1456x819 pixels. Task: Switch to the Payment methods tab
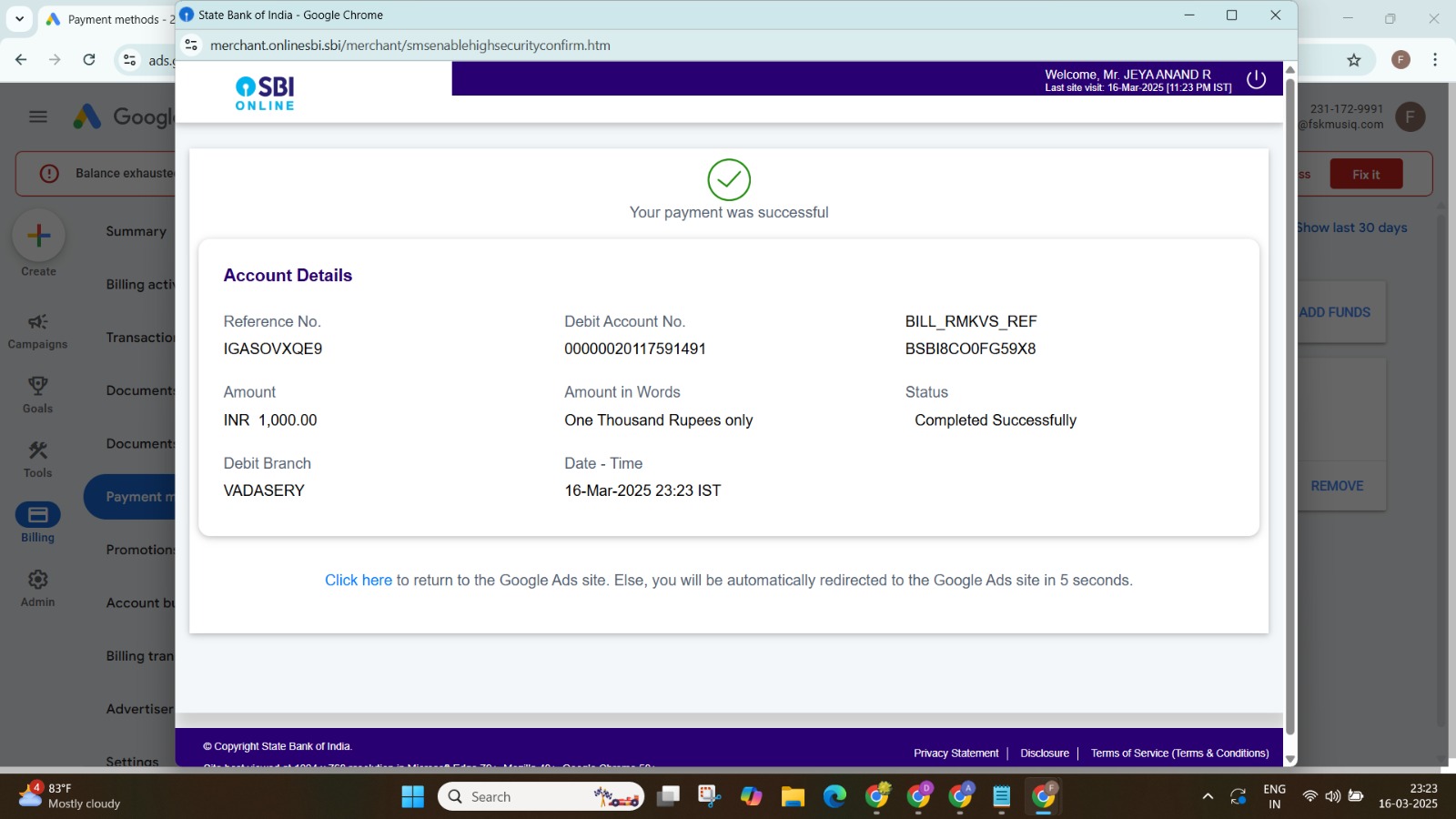(x=109, y=19)
